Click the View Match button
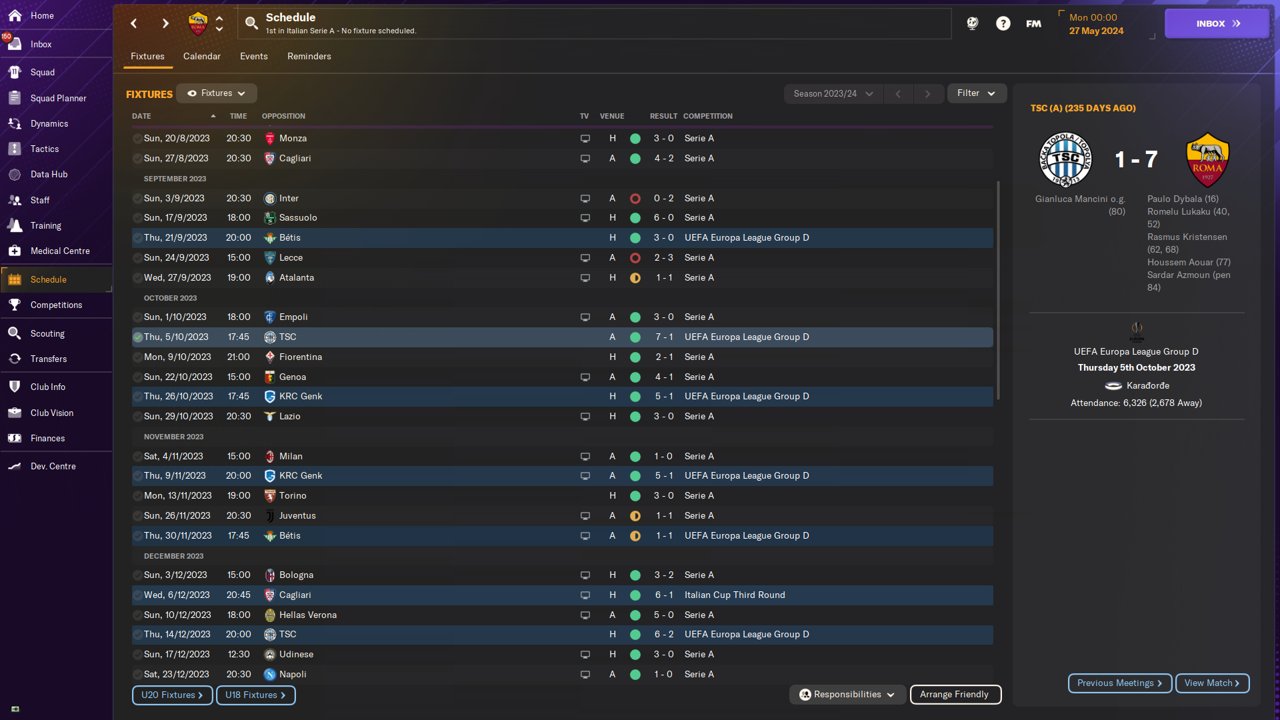 pos(1212,683)
